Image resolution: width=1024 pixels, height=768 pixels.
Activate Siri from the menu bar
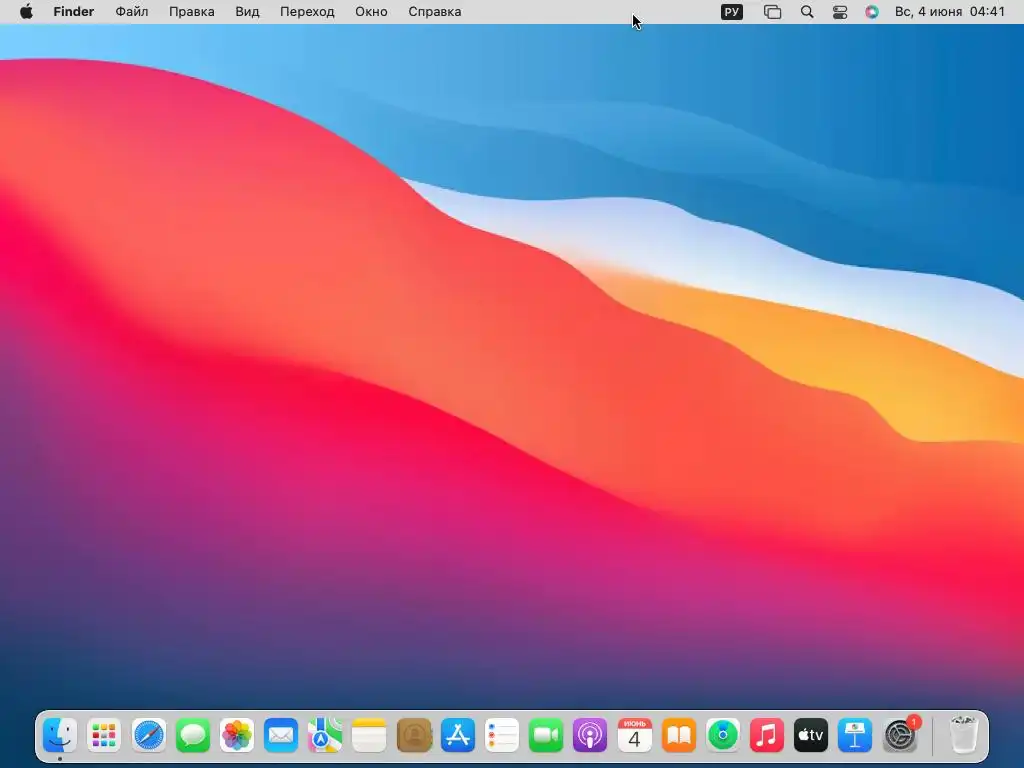872,12
